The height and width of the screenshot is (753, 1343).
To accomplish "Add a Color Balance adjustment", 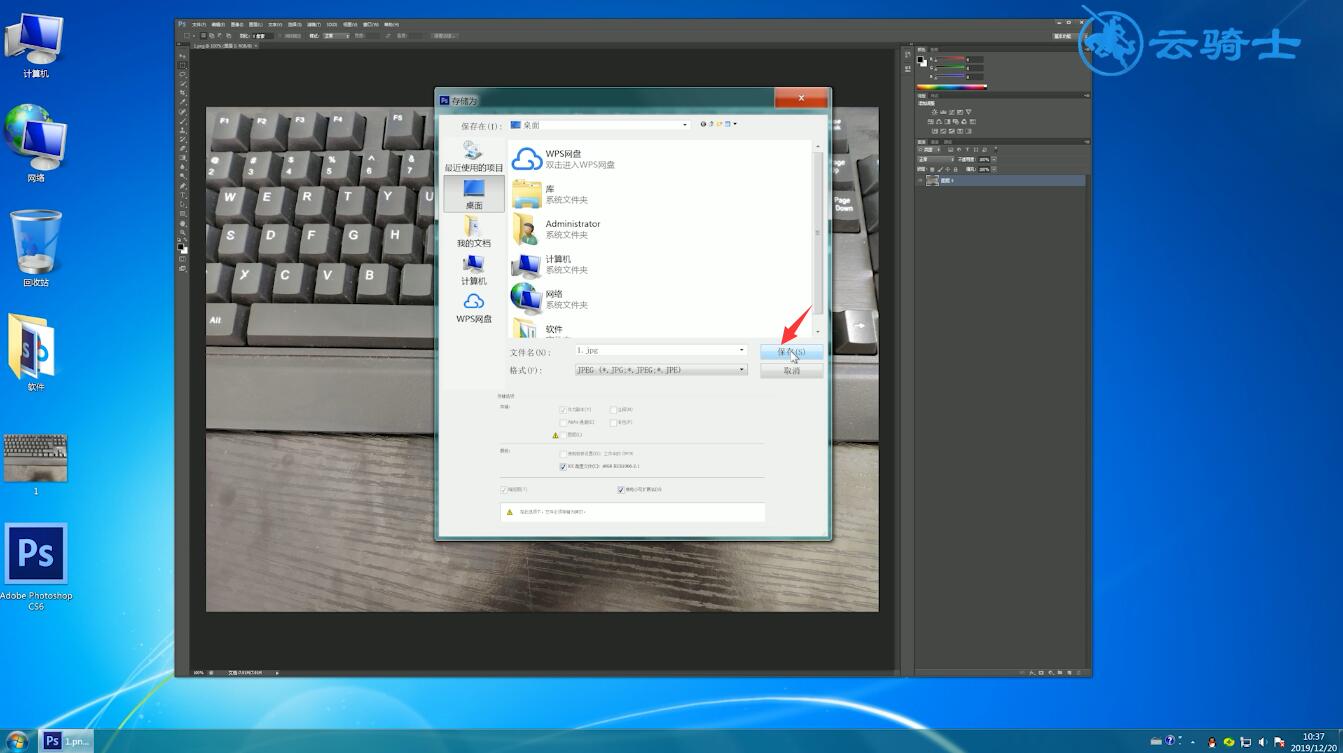I will pos(939,122).
